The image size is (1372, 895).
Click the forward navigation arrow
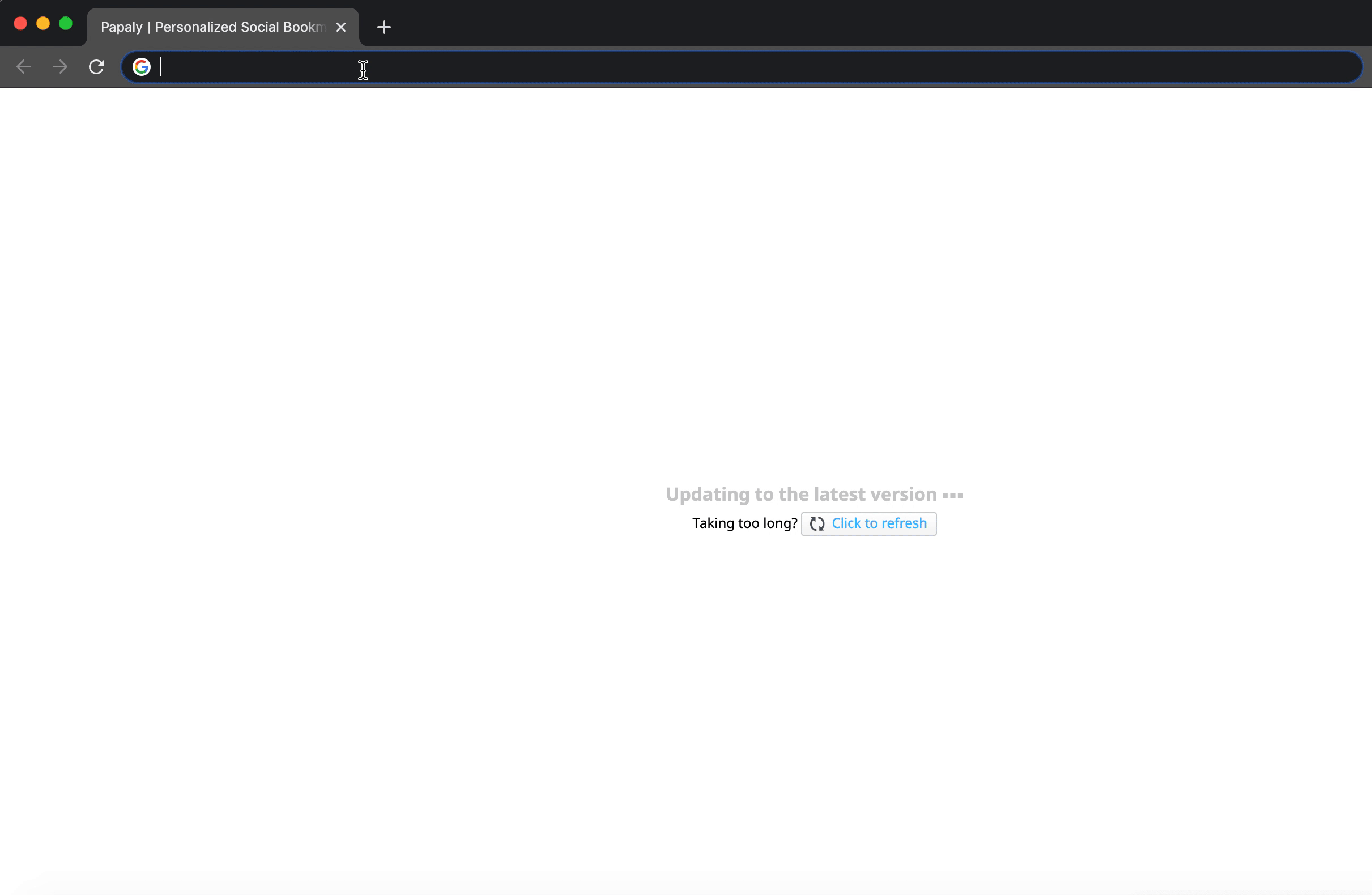[x=60, y=67]
